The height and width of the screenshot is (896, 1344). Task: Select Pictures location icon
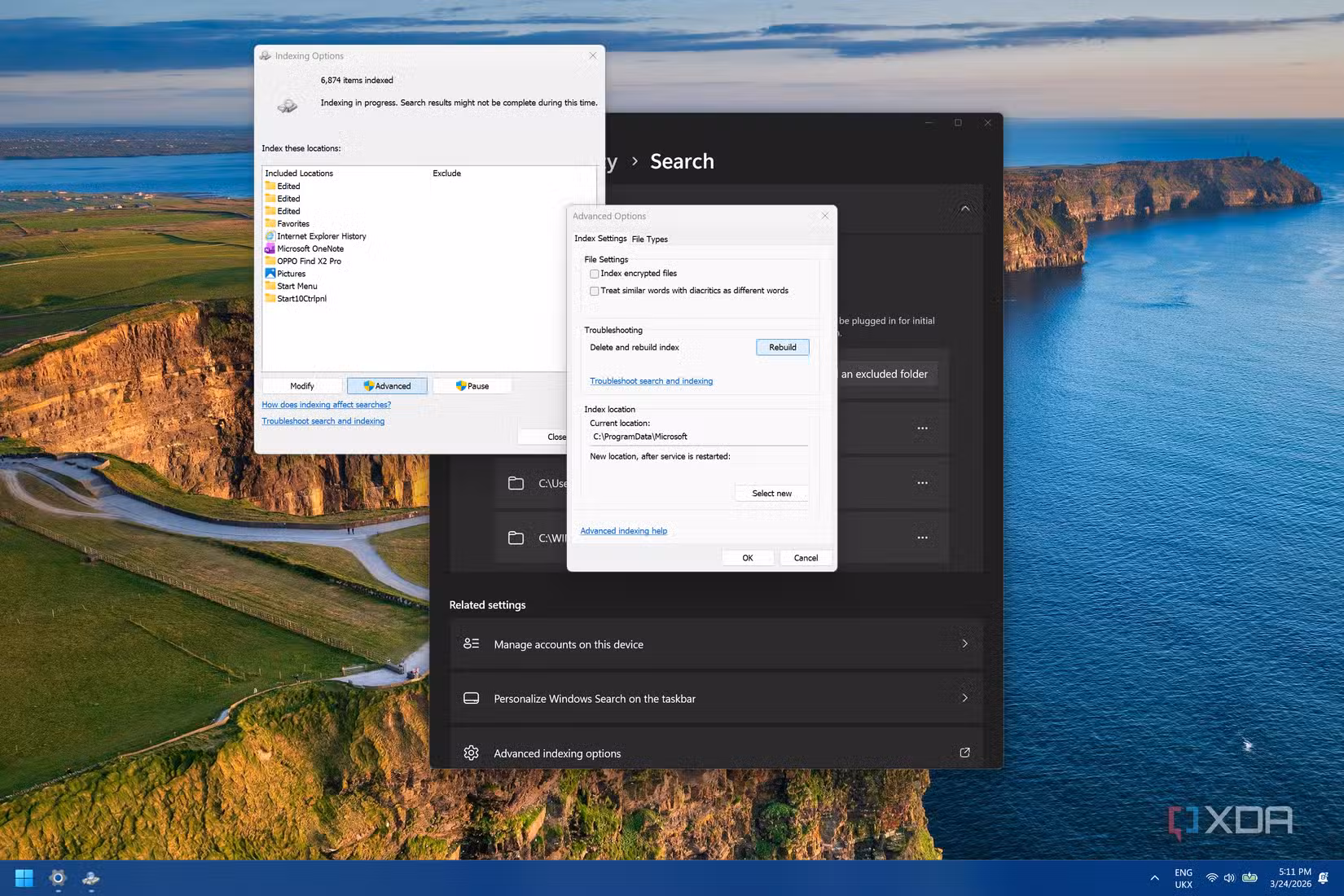click(x=270, y=274)
